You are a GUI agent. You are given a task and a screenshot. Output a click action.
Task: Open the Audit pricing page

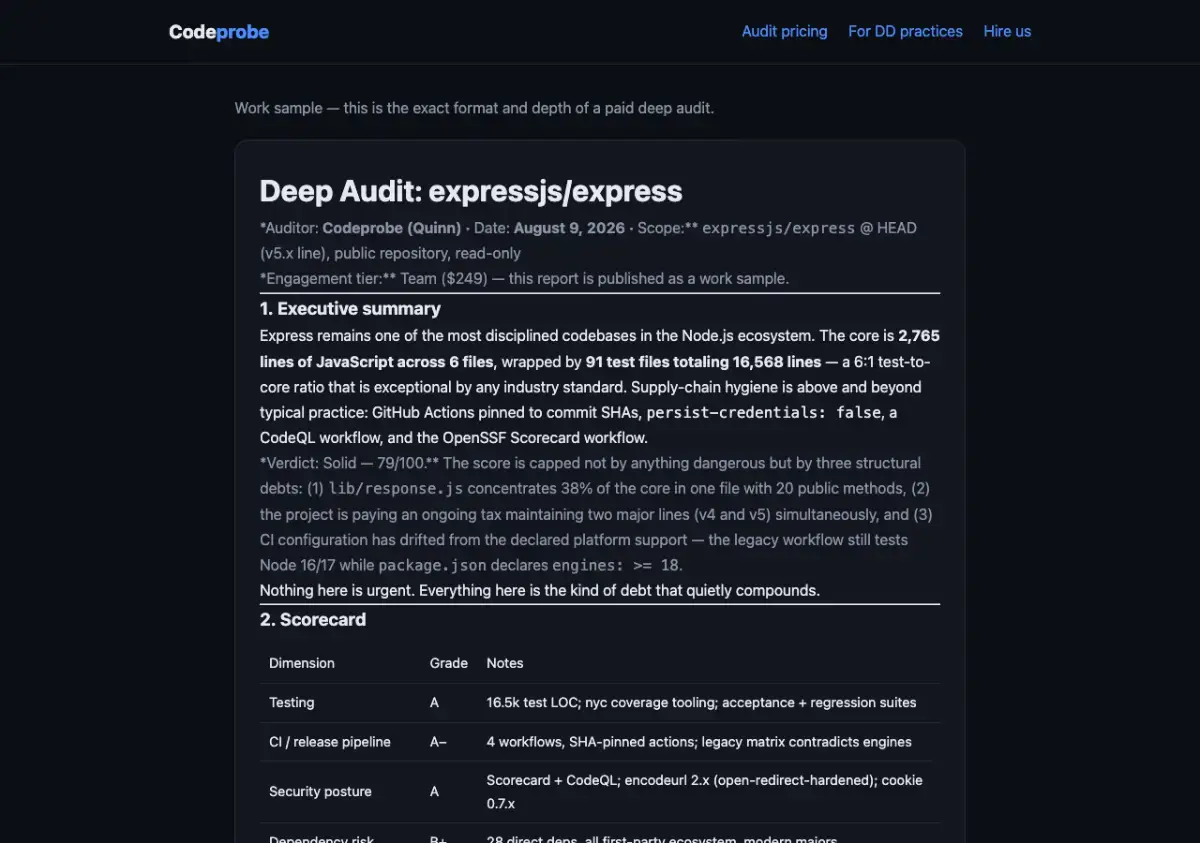tap(784, 31)
